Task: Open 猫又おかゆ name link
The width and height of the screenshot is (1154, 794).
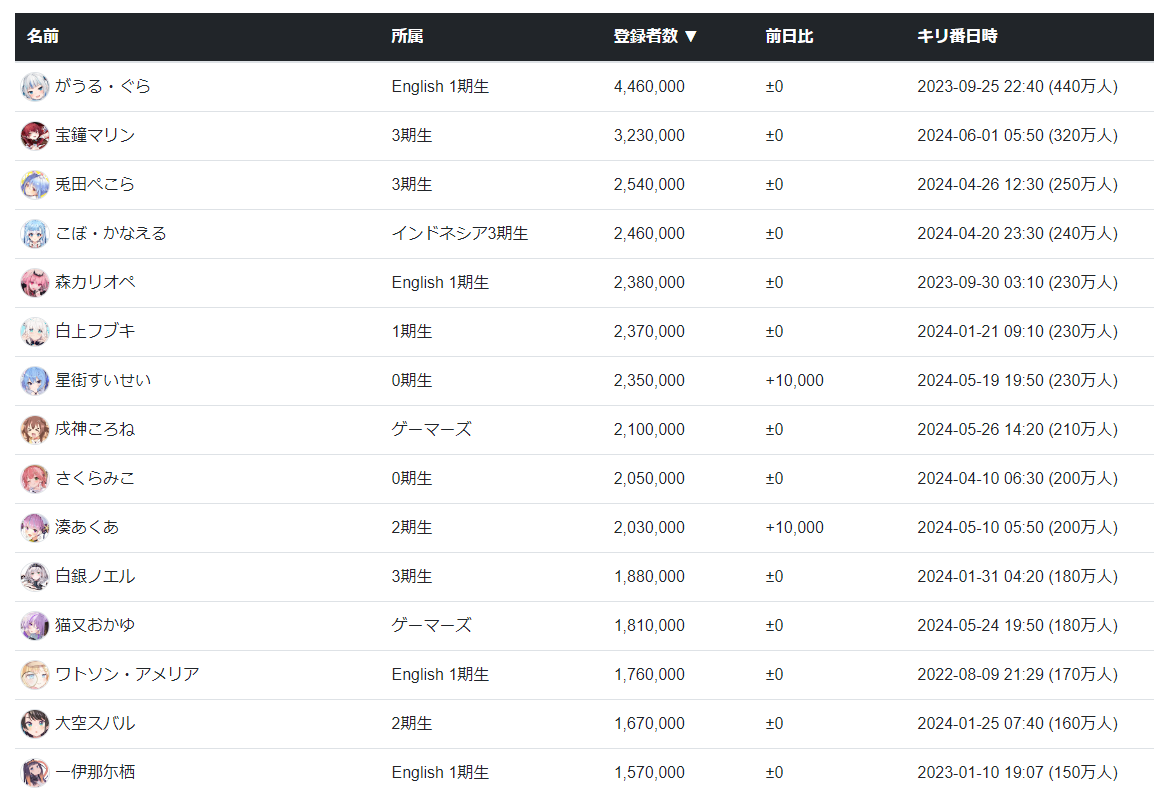Action: tap(95, 625)
